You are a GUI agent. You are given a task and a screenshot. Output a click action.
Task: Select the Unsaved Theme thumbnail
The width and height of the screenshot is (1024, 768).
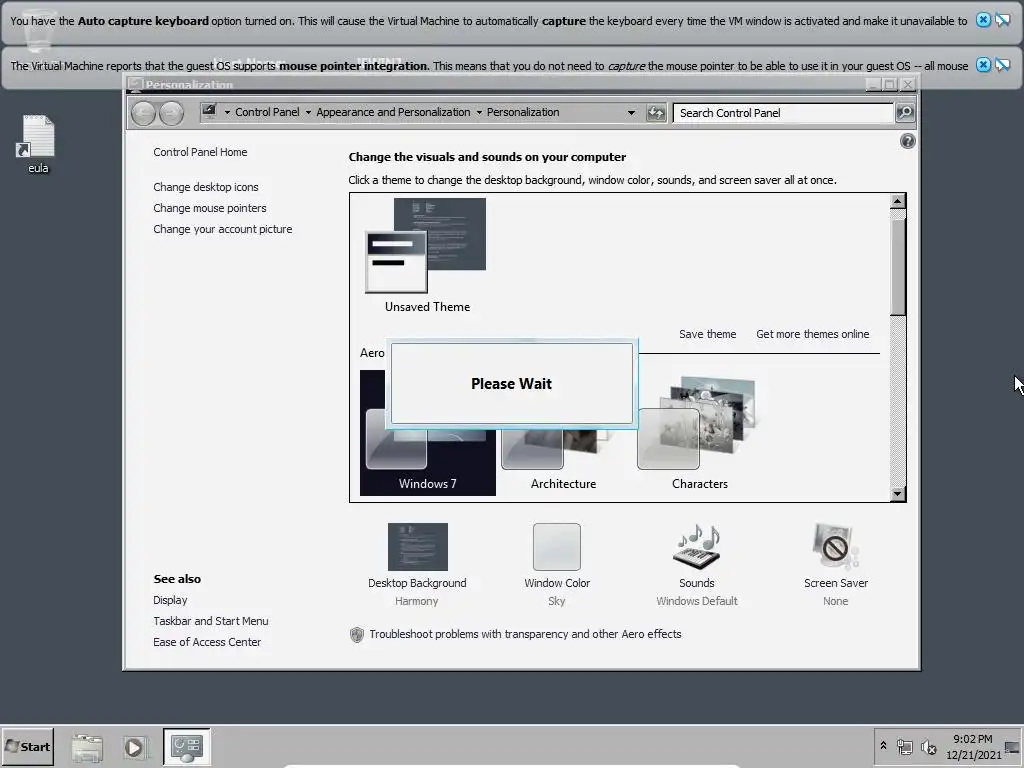(x=427, y=255)
